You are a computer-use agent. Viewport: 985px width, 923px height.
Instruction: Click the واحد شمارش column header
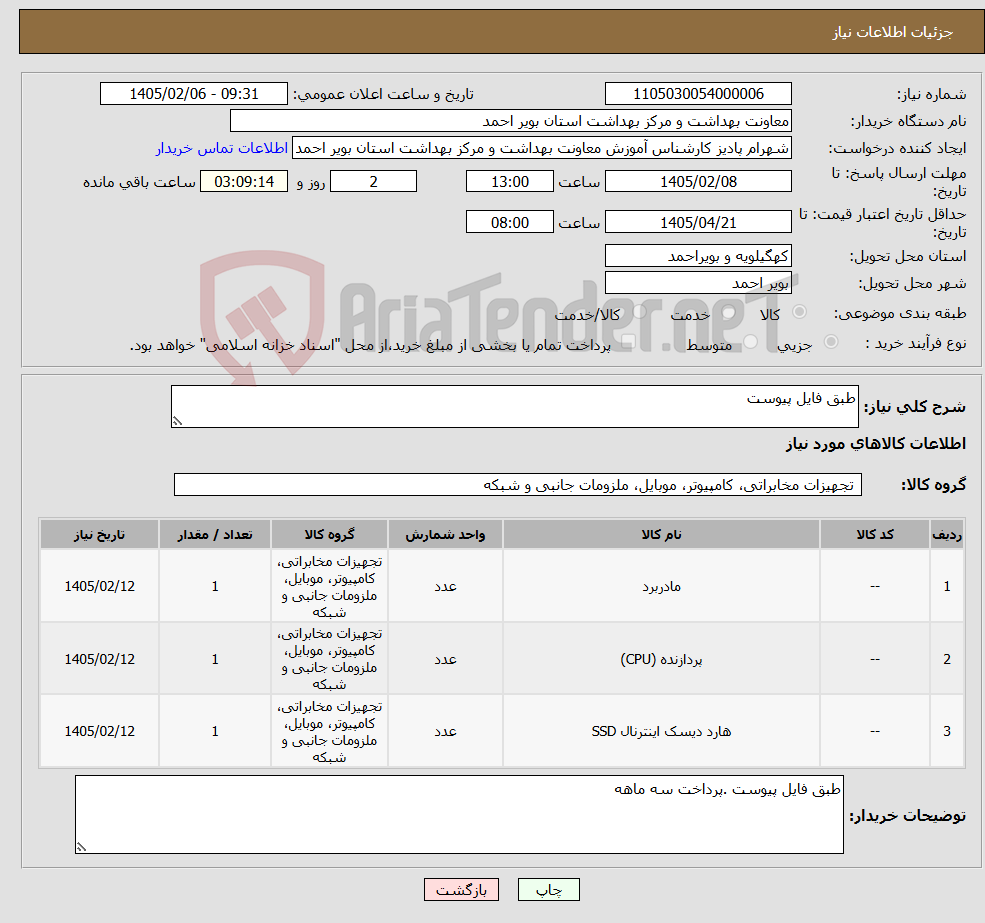tap(445, 534)
